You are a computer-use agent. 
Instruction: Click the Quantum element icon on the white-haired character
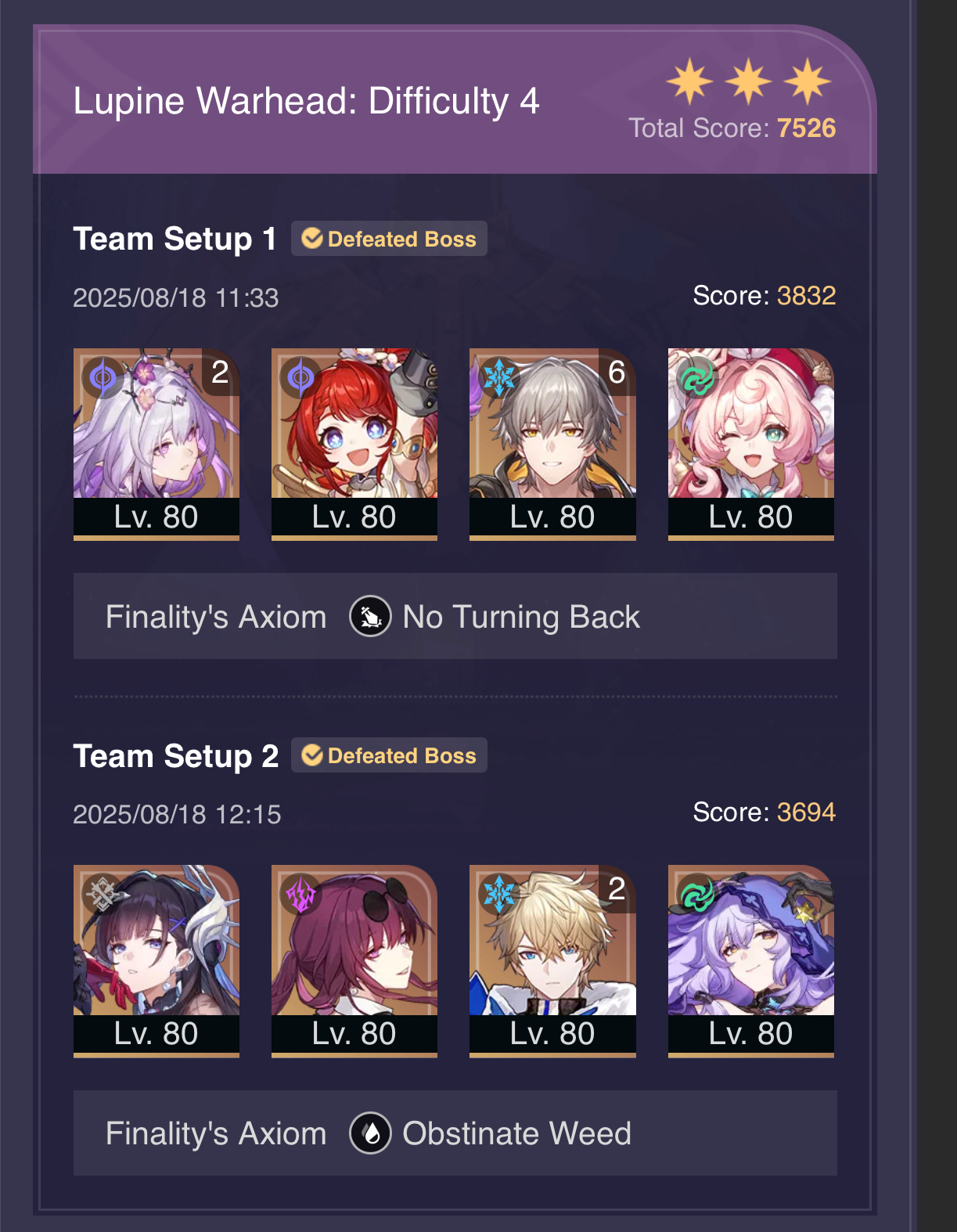click(103, 378)
